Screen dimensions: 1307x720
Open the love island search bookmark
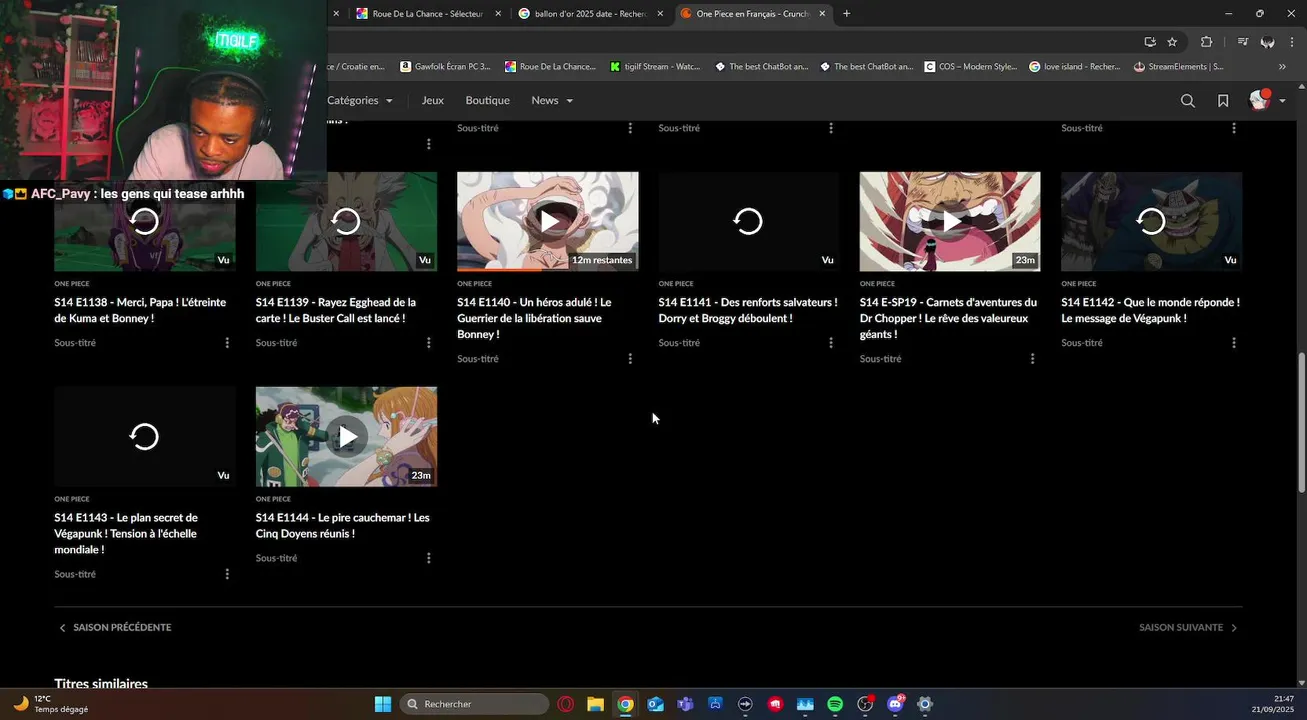[x=1074, y=67]
